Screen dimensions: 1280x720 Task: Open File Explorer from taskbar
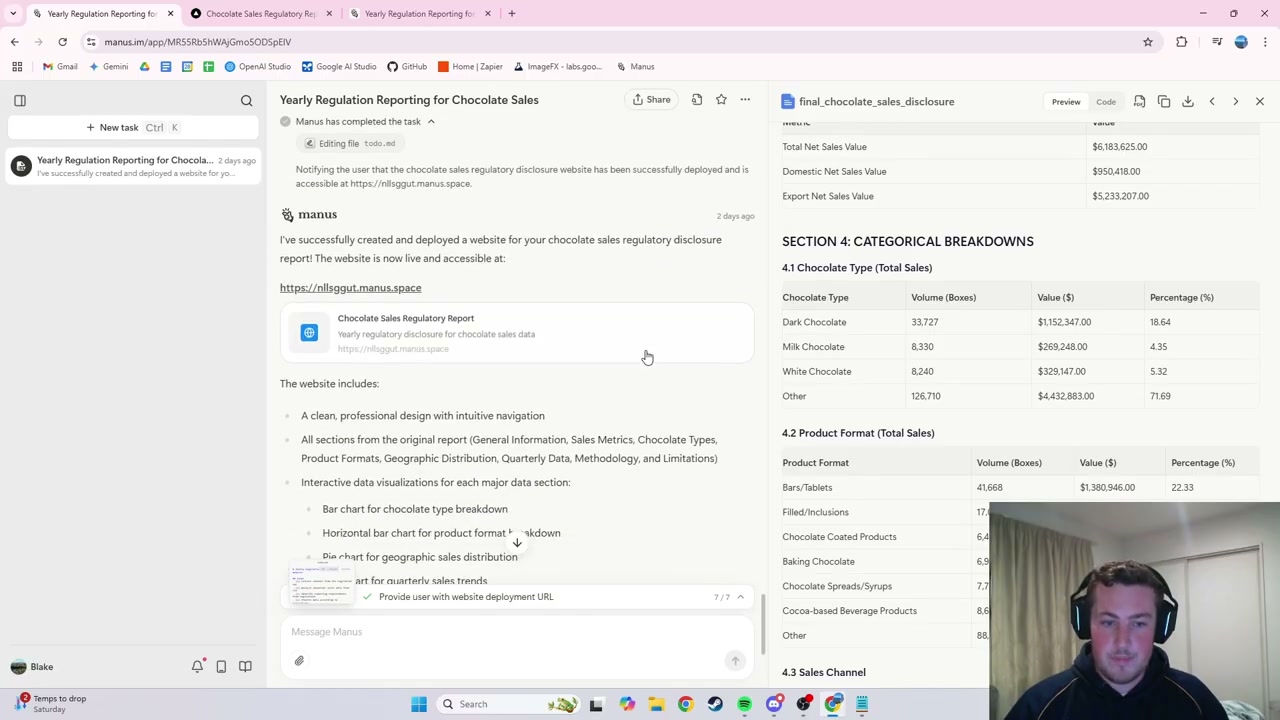656,704
